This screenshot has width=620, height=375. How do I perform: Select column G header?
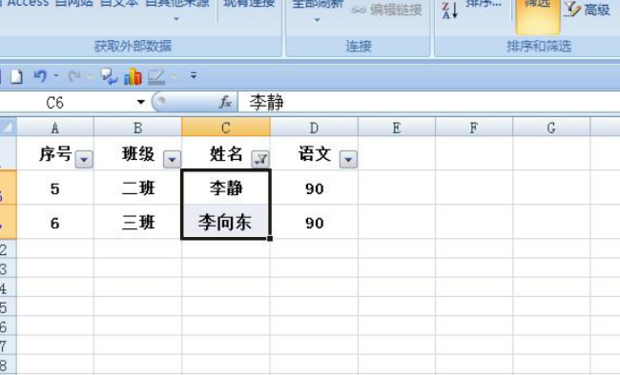pyautogui.click(x=551, y=128)
